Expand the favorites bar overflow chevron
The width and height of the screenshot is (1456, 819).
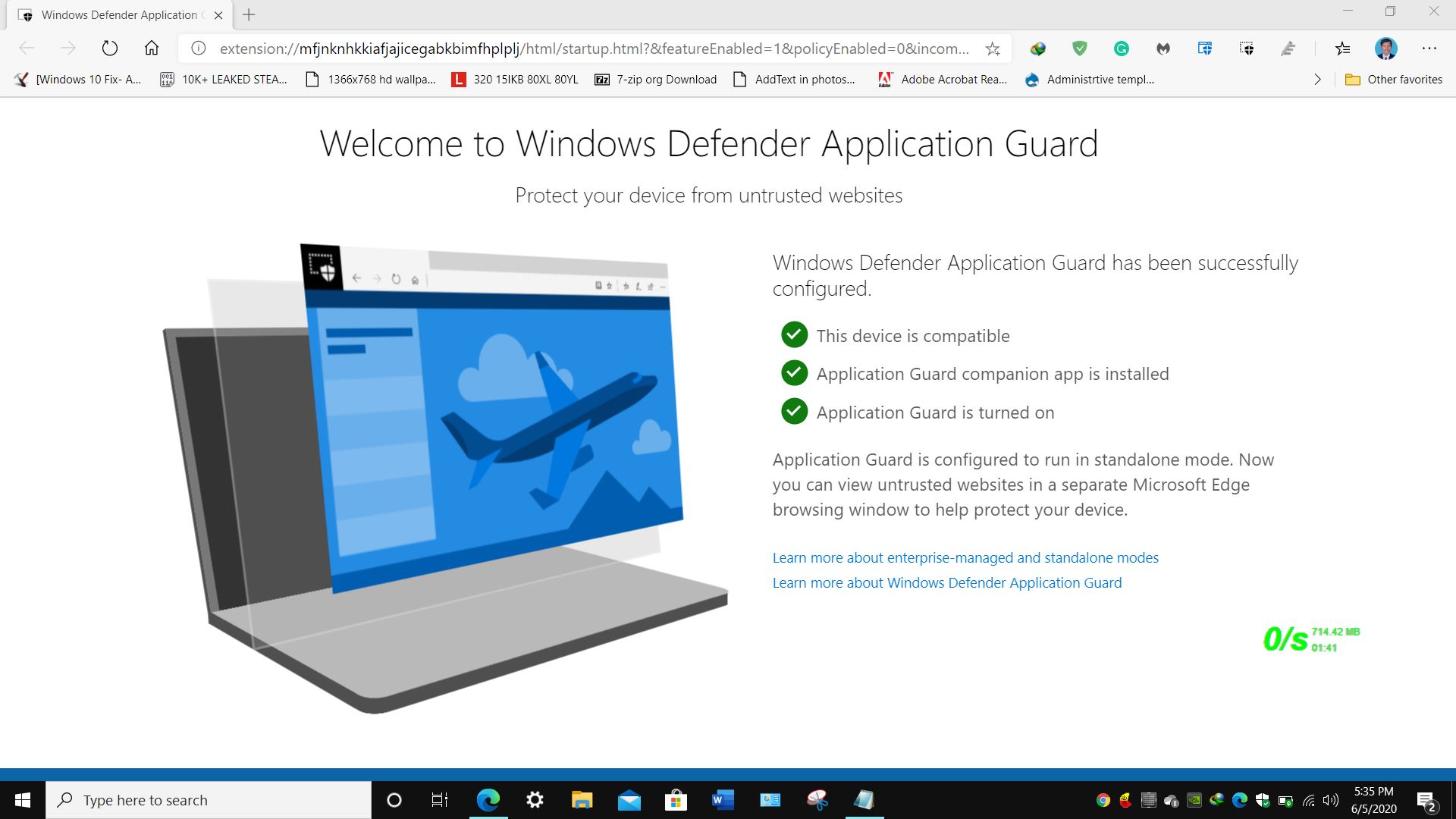pyautogui.click(x=1318, y=80)
